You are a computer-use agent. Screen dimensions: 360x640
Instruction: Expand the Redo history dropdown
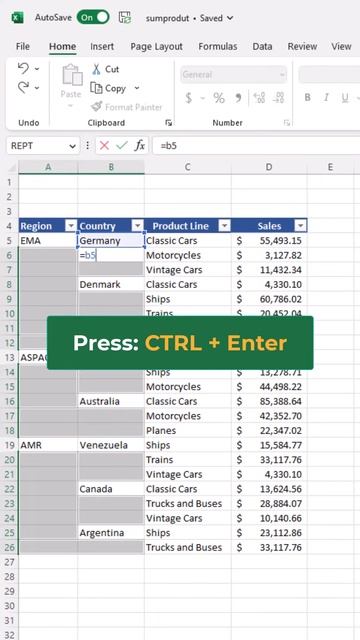pyautogui.click(x=37, y=88)
